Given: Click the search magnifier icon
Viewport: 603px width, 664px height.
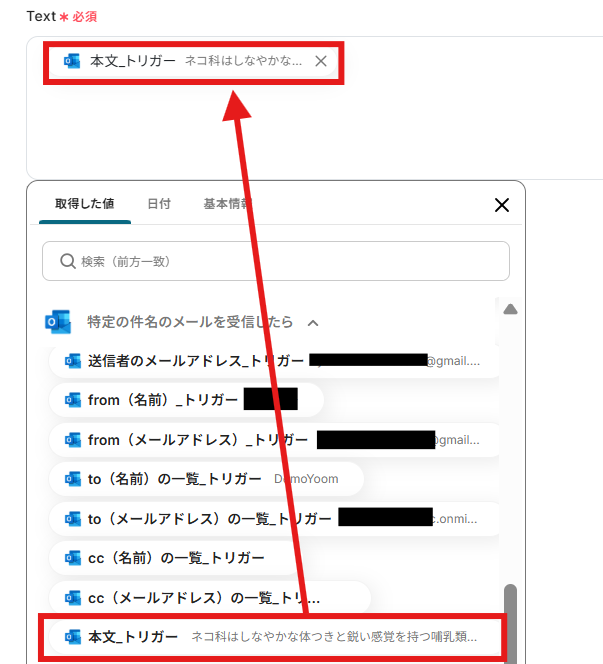Looking at the screenshot, I should 68,261.
